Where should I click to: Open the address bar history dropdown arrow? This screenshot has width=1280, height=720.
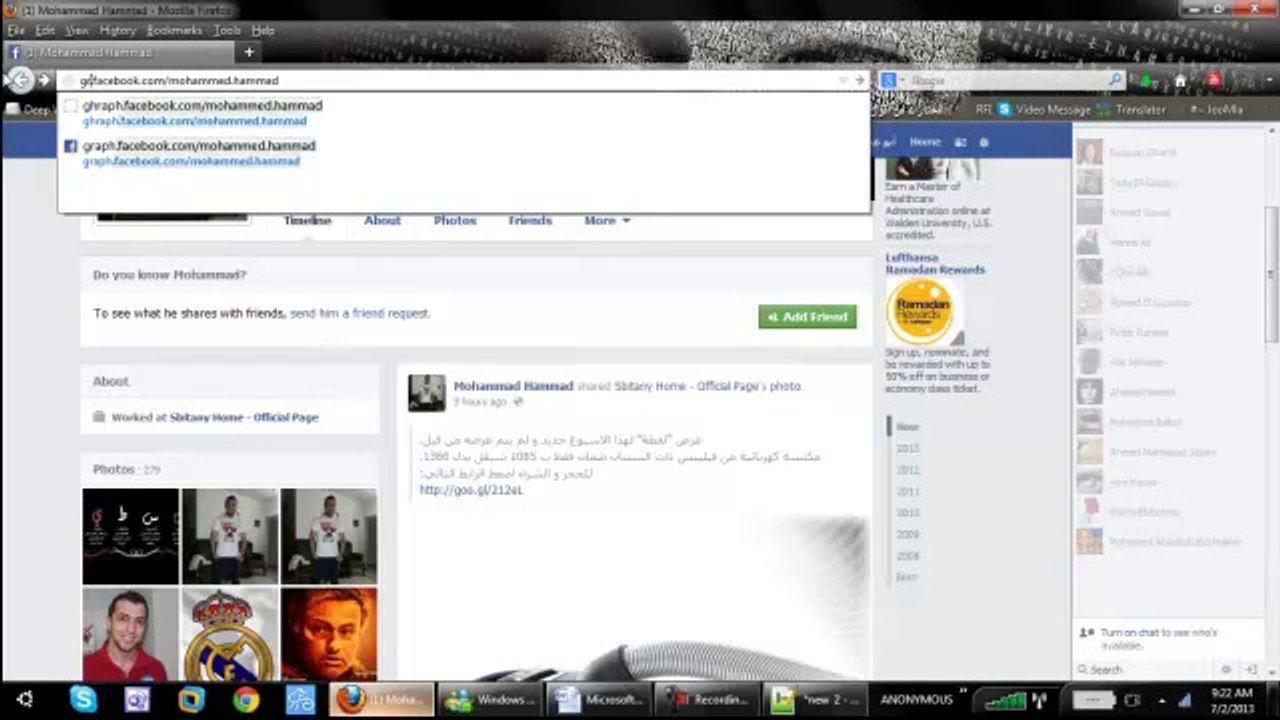(x=843, y=80)
